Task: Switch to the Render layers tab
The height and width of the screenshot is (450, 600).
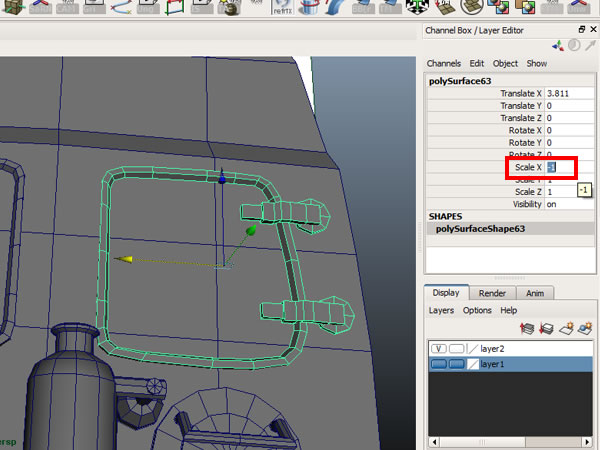Action: pos(492,293)
